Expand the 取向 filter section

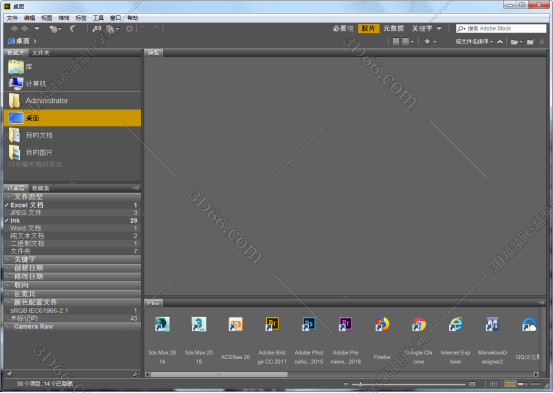click(x=72, y=285)
